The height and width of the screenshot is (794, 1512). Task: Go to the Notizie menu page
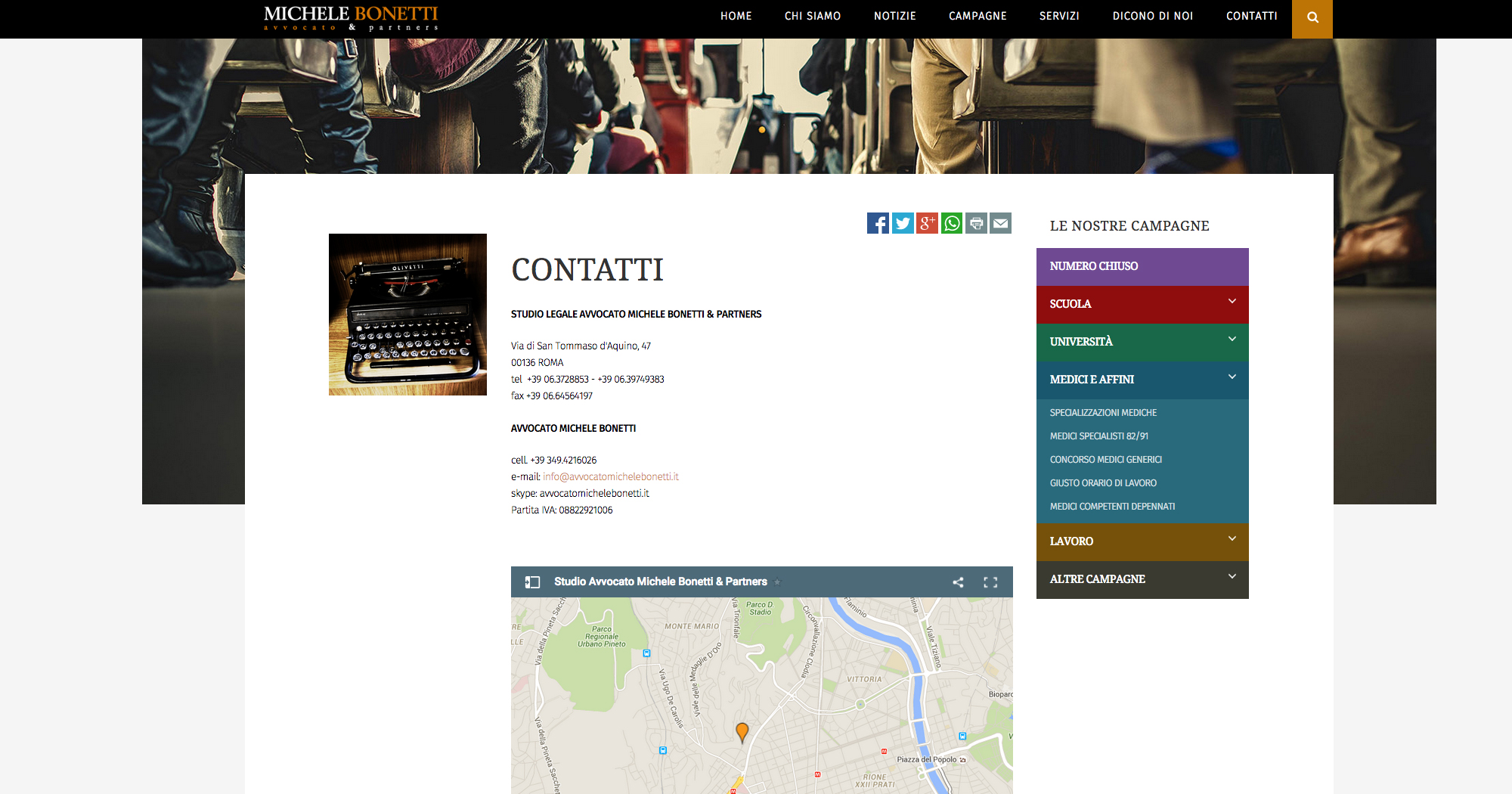[894, 16]
